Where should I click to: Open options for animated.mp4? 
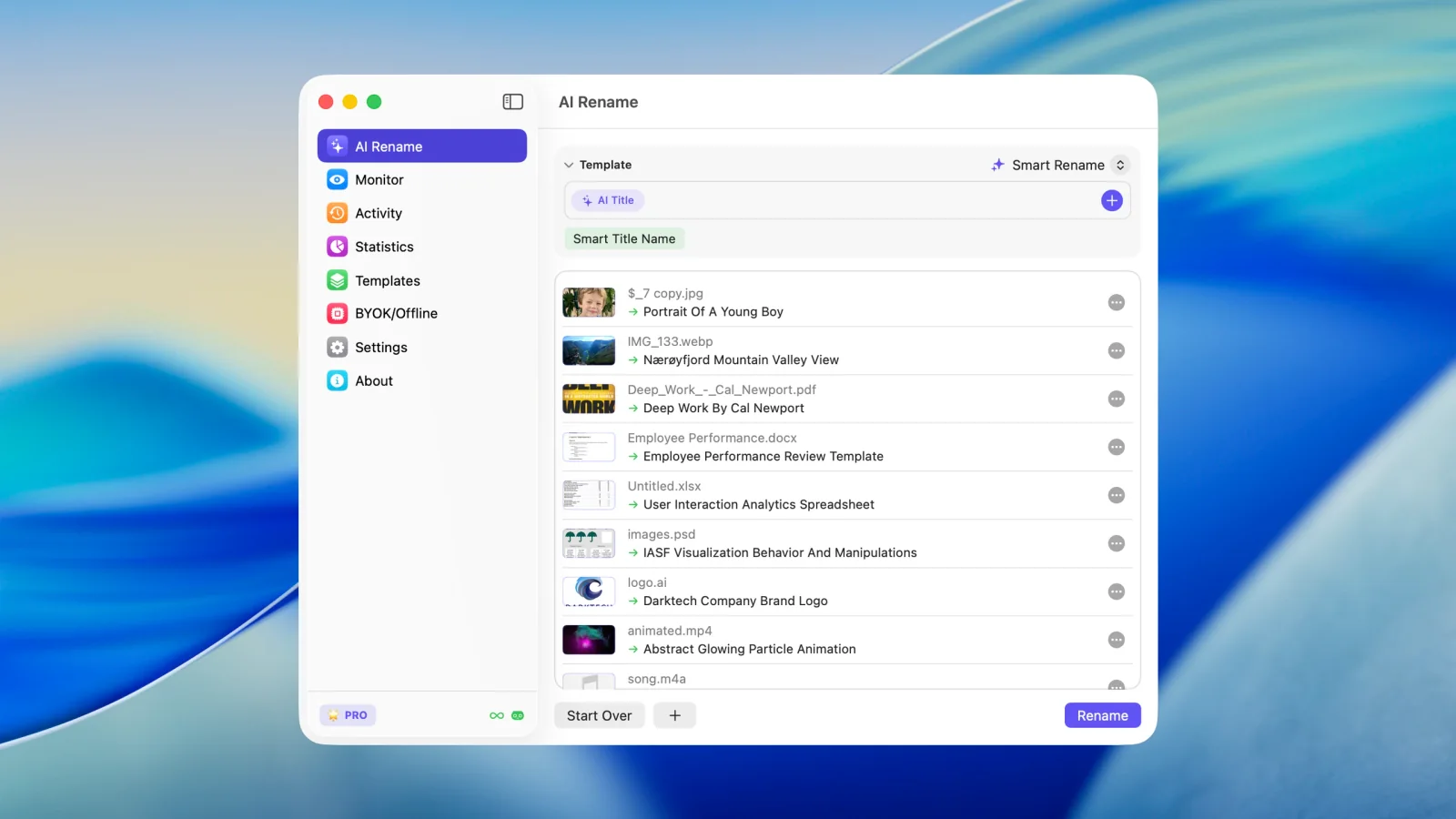pyautogui.click(x=1117, y=640)
